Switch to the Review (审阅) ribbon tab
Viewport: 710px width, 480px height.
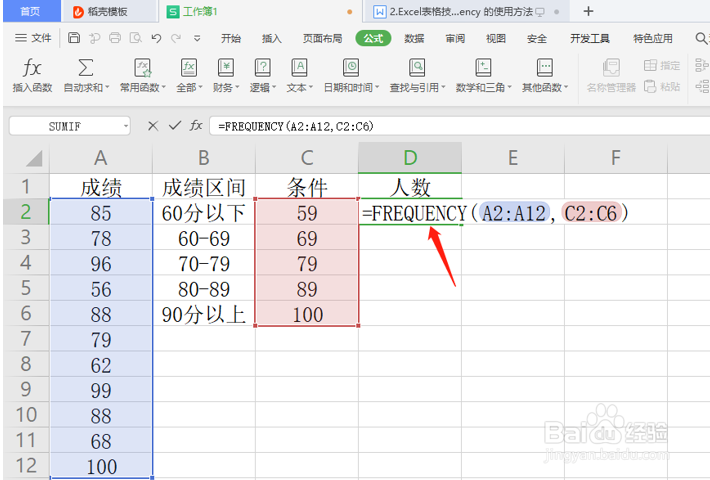(455, 38)
